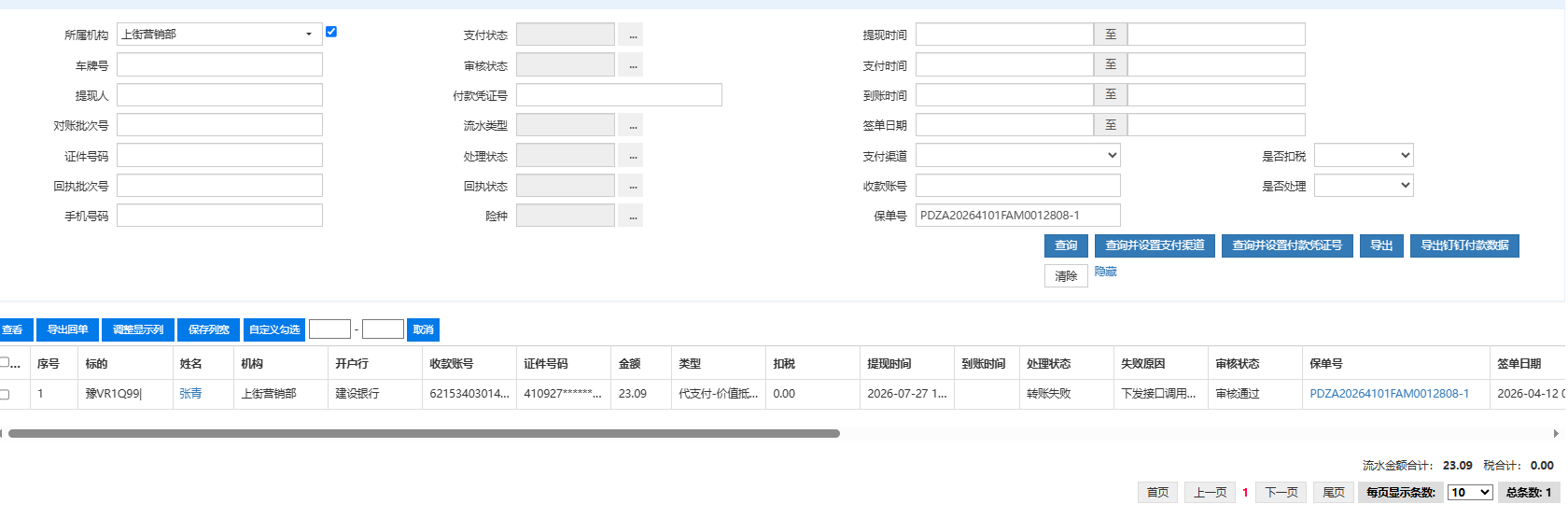Click the 调整显示列 toolbar button
The height and width of the screenshot is (532, 1568).
(138, 329)
